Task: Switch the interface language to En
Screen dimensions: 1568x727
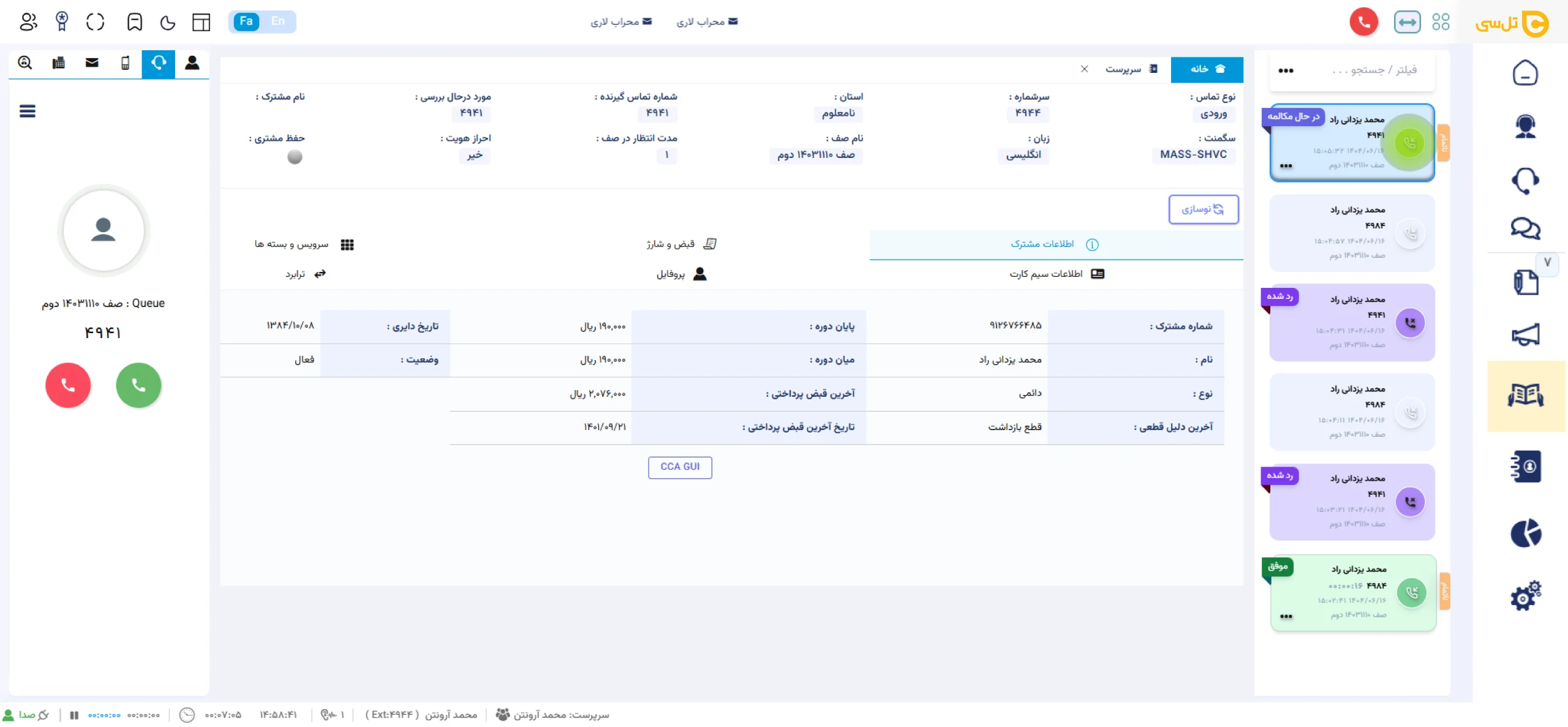Action: [277, 21]
